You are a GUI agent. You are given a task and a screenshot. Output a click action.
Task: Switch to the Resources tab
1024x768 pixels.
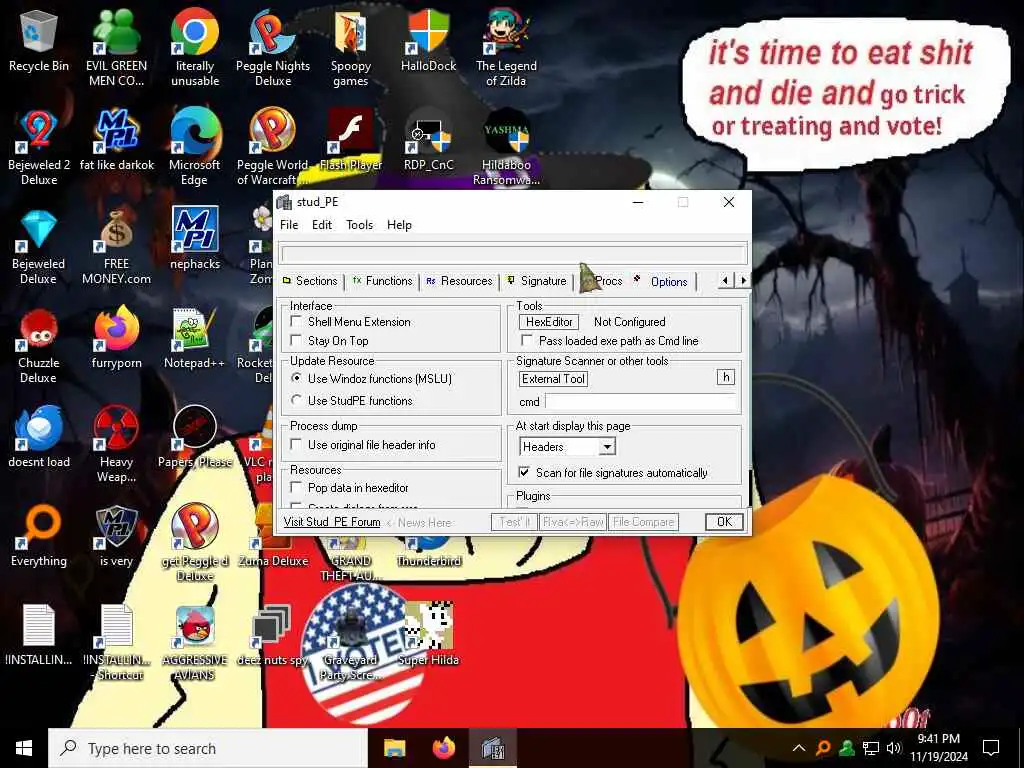pyautogui.click(x=460, y=281)
